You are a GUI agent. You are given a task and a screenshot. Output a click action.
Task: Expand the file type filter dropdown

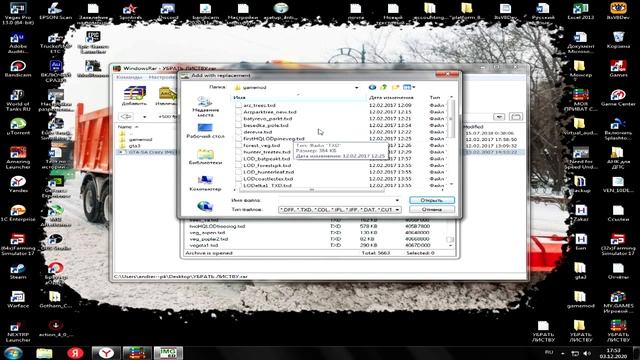(397, 209)
